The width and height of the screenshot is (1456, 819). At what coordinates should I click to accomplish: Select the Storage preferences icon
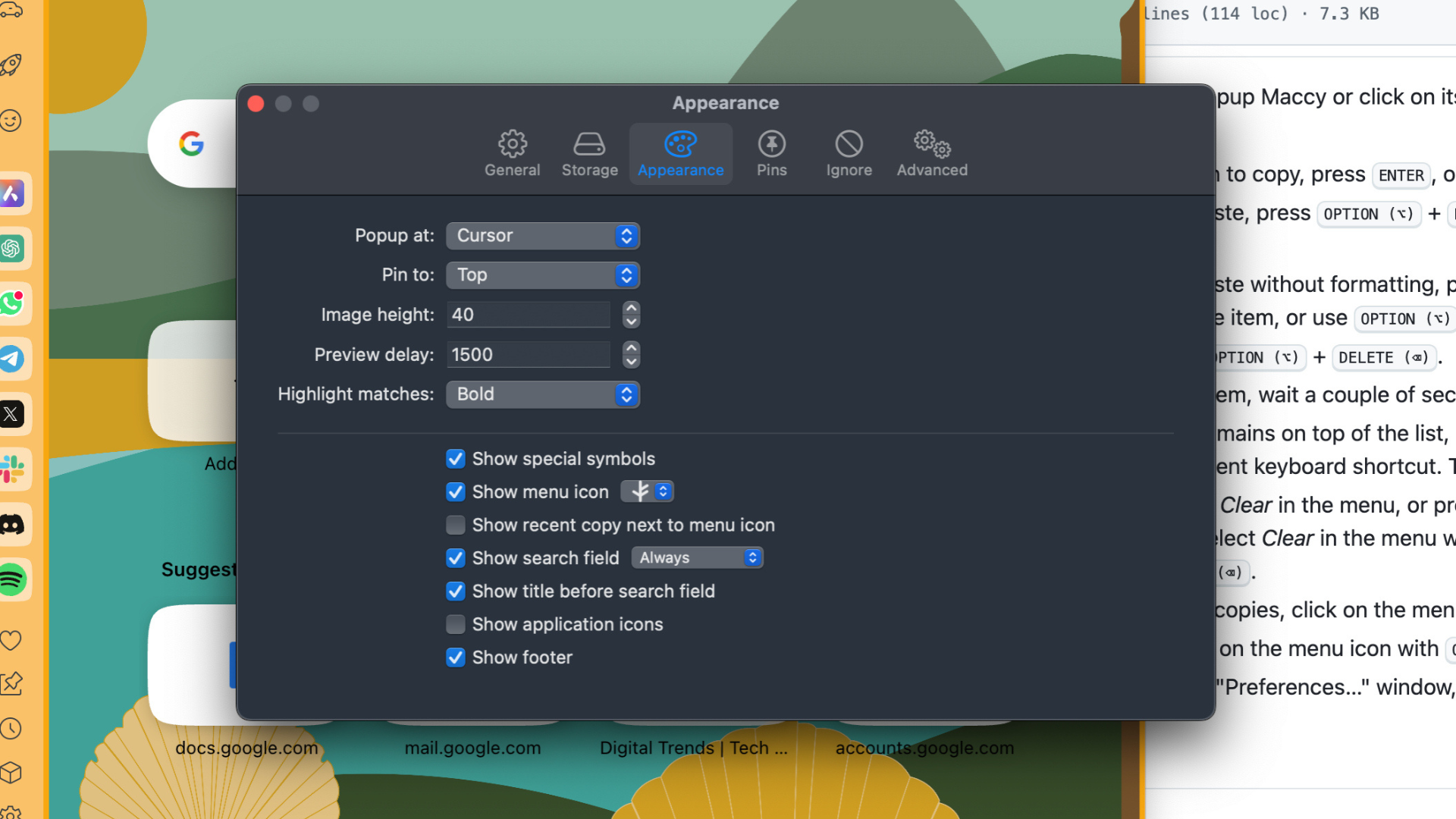[589, 152]
